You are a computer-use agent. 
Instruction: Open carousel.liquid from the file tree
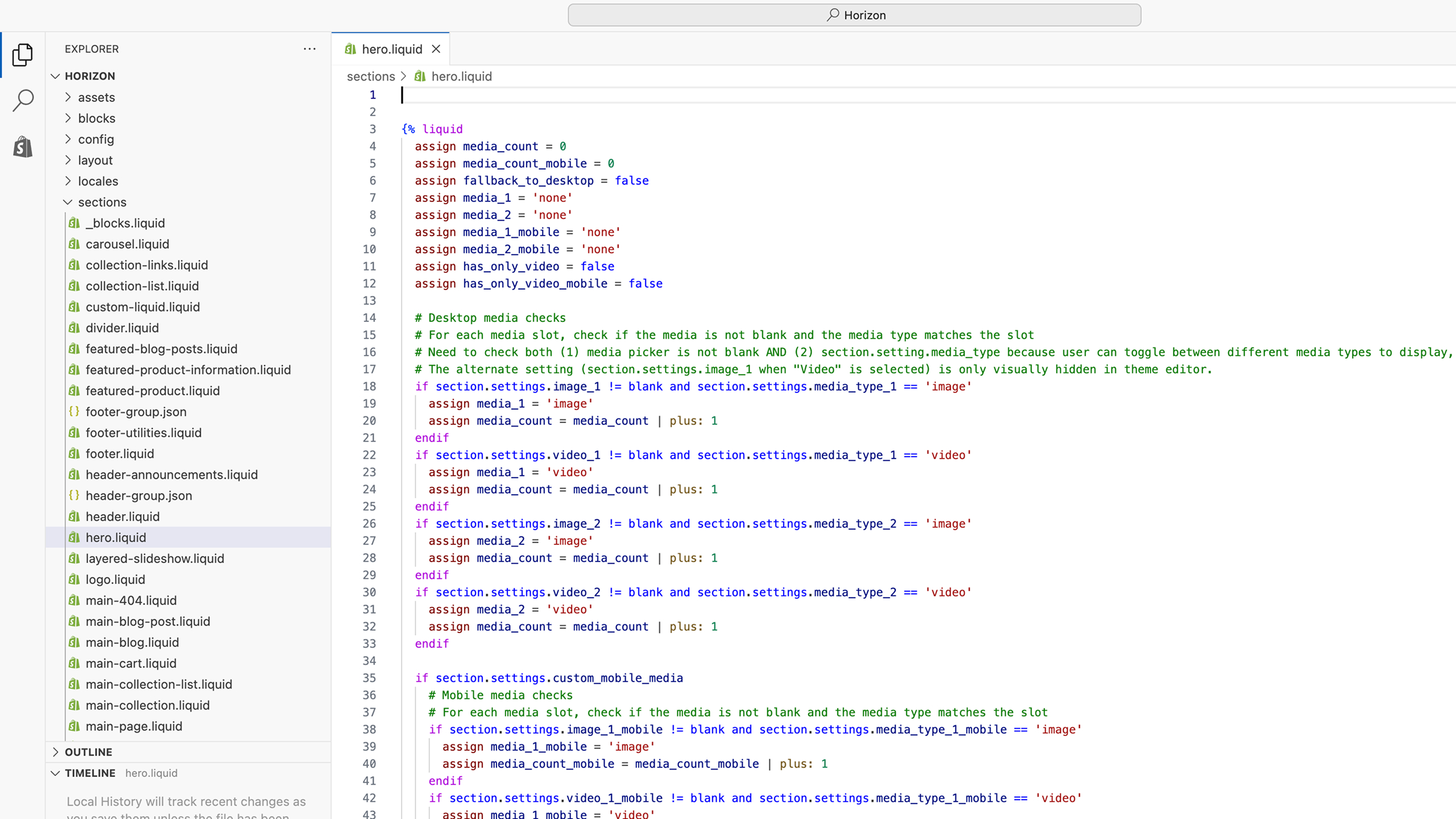(x=127, y=244)
